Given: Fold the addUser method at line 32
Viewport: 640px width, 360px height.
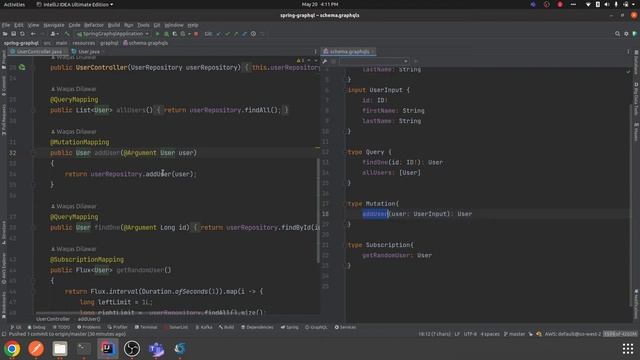Looking at the screenshot, I should pos(34,153).
